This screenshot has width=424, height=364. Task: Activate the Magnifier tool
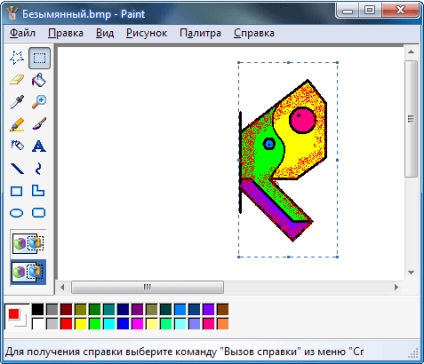pos(39,102)
